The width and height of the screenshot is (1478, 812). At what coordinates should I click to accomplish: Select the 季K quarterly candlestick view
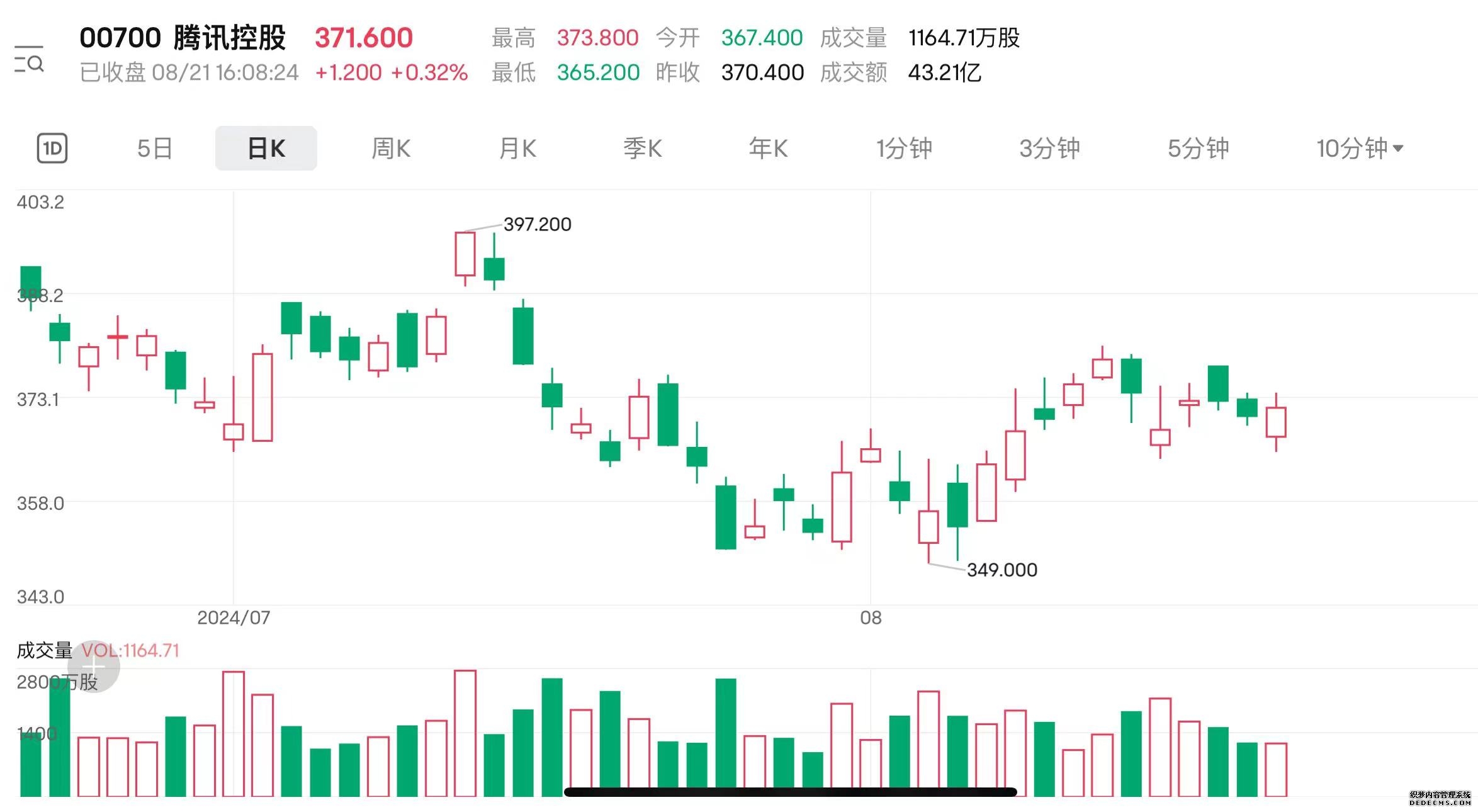coord(643,147)
